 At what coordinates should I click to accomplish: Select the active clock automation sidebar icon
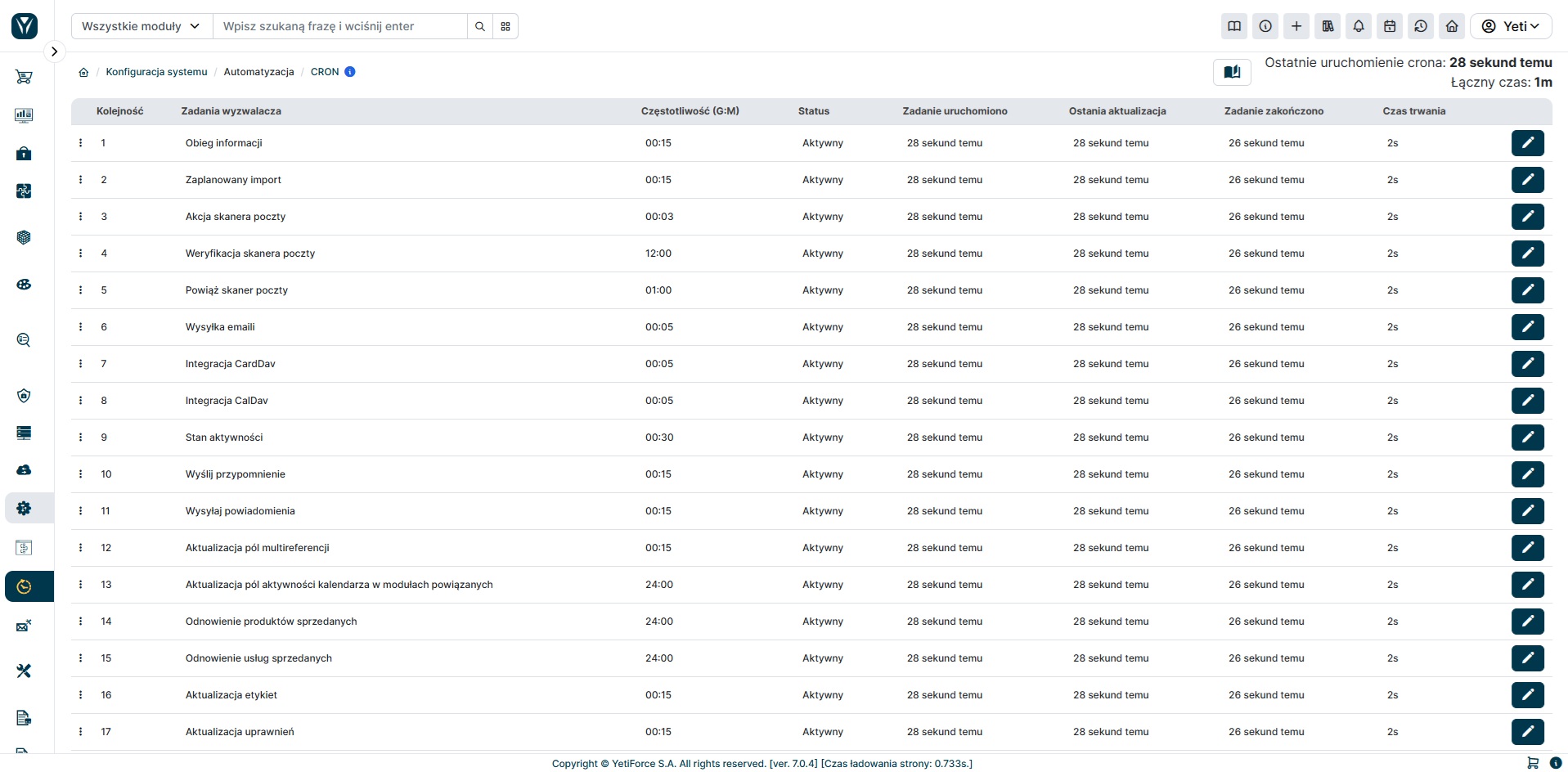pyautogui.click(x=24, y=586)
